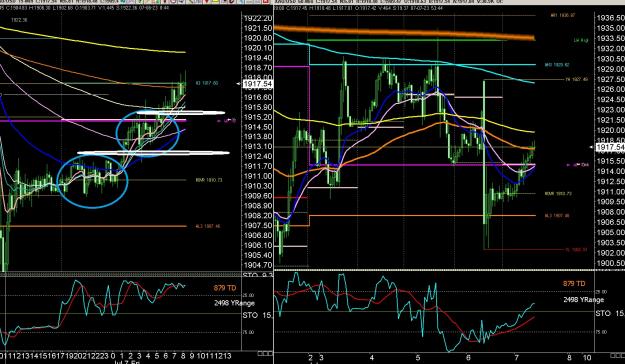
Task: Click the 879 TD label, left chart
Action: coord(224,288)
